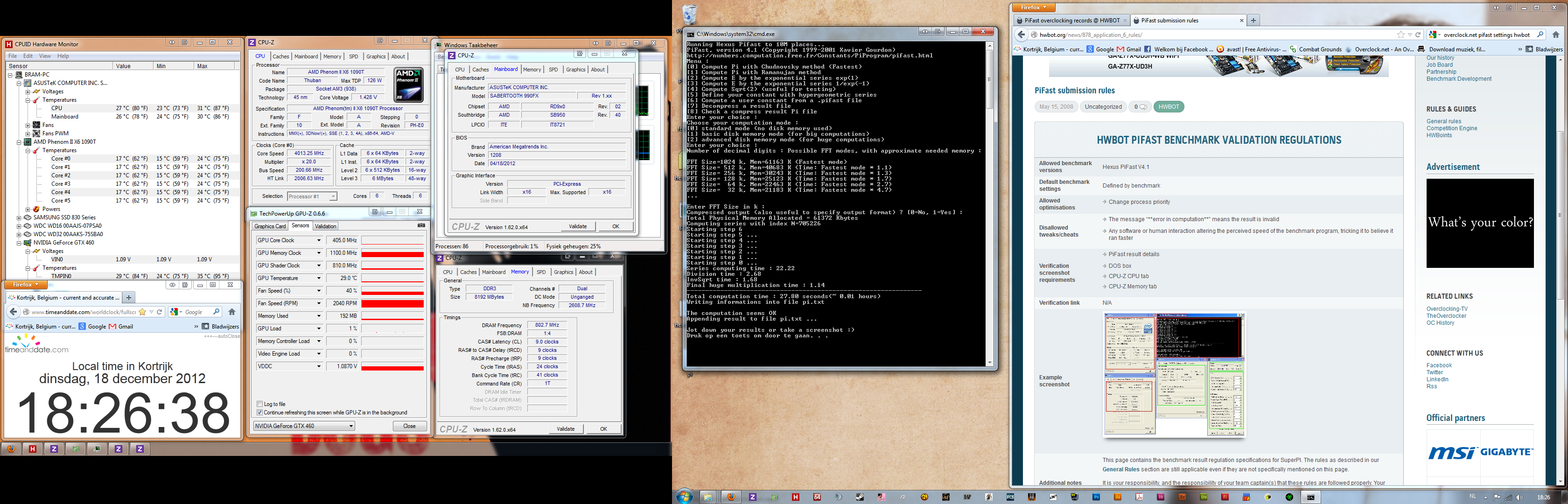This screenshot has height=504, width=1568.
Task: Close the PiFast submission rules tab
Action: pyautogui.click(x=1242, y=20)
